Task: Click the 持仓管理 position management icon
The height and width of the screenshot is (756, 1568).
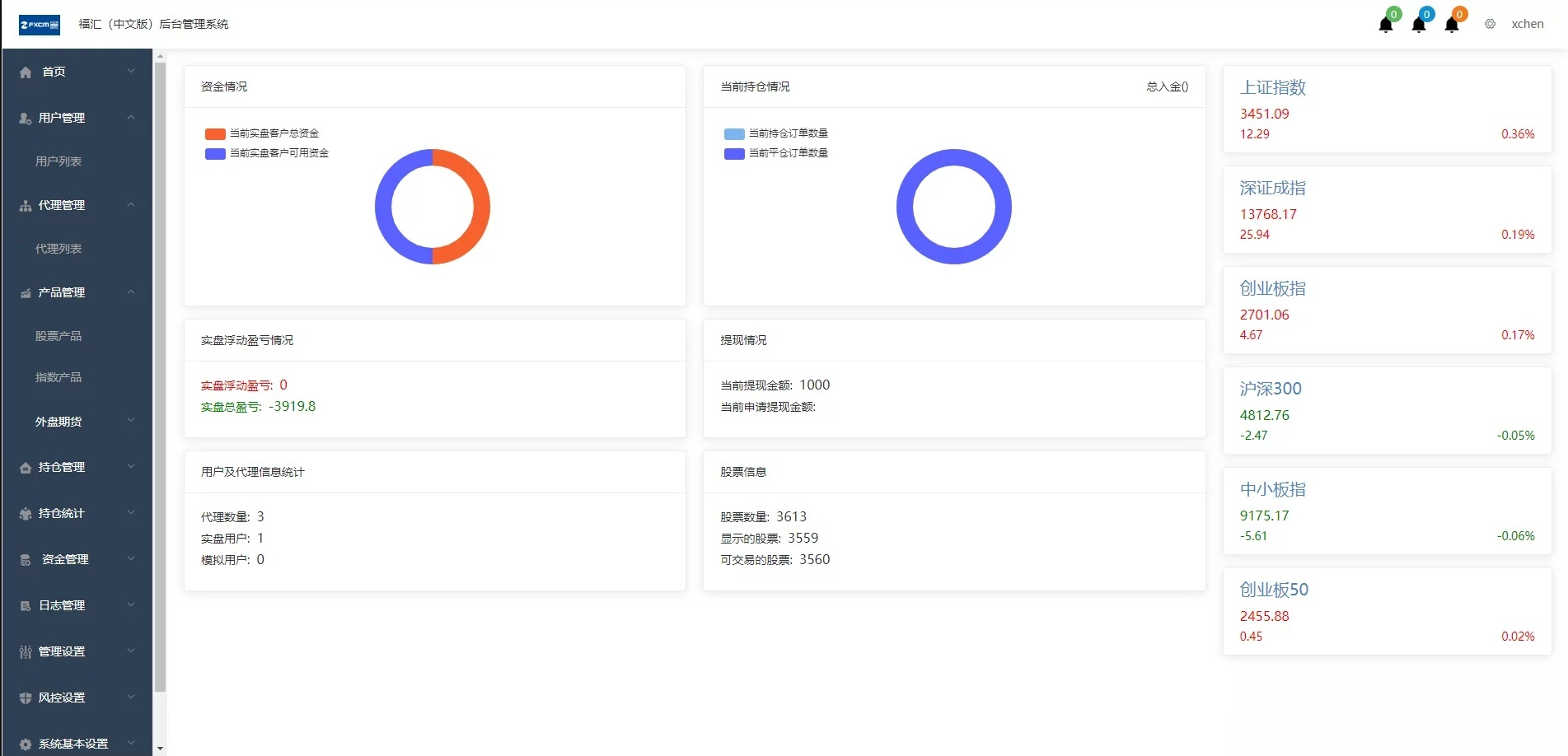Action: pyautogui.click(x=24, y=467)
